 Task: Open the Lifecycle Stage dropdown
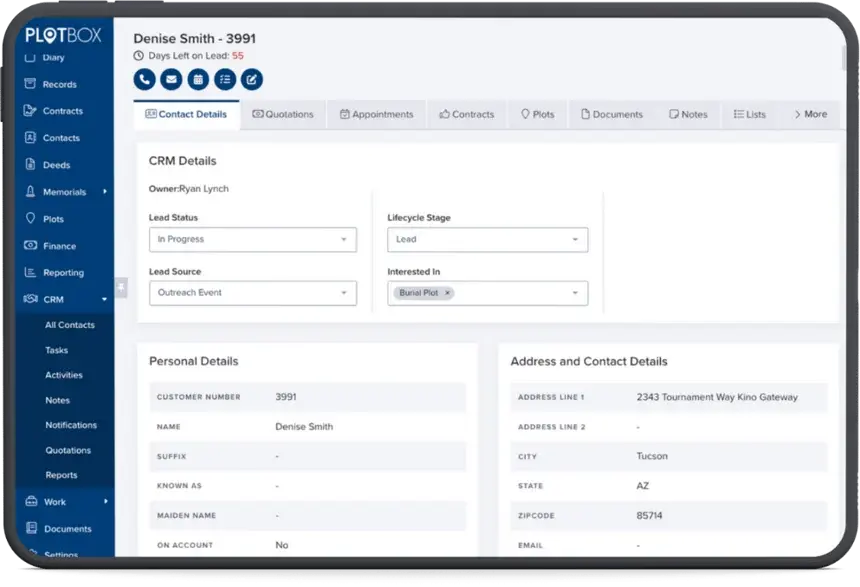pyautogui.click(x=487, y=239)
